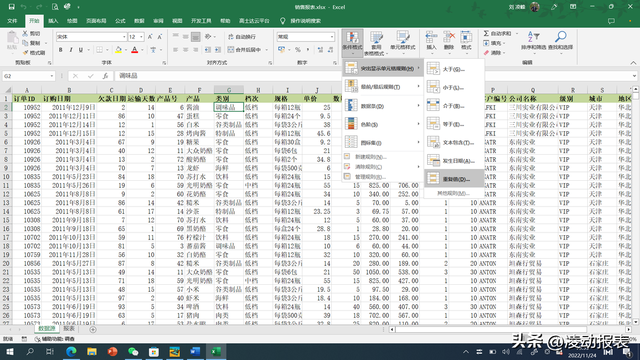The image size is (640, 360).
Task: Choose Text That Contains (文本包含) rule
Action: 454,142
